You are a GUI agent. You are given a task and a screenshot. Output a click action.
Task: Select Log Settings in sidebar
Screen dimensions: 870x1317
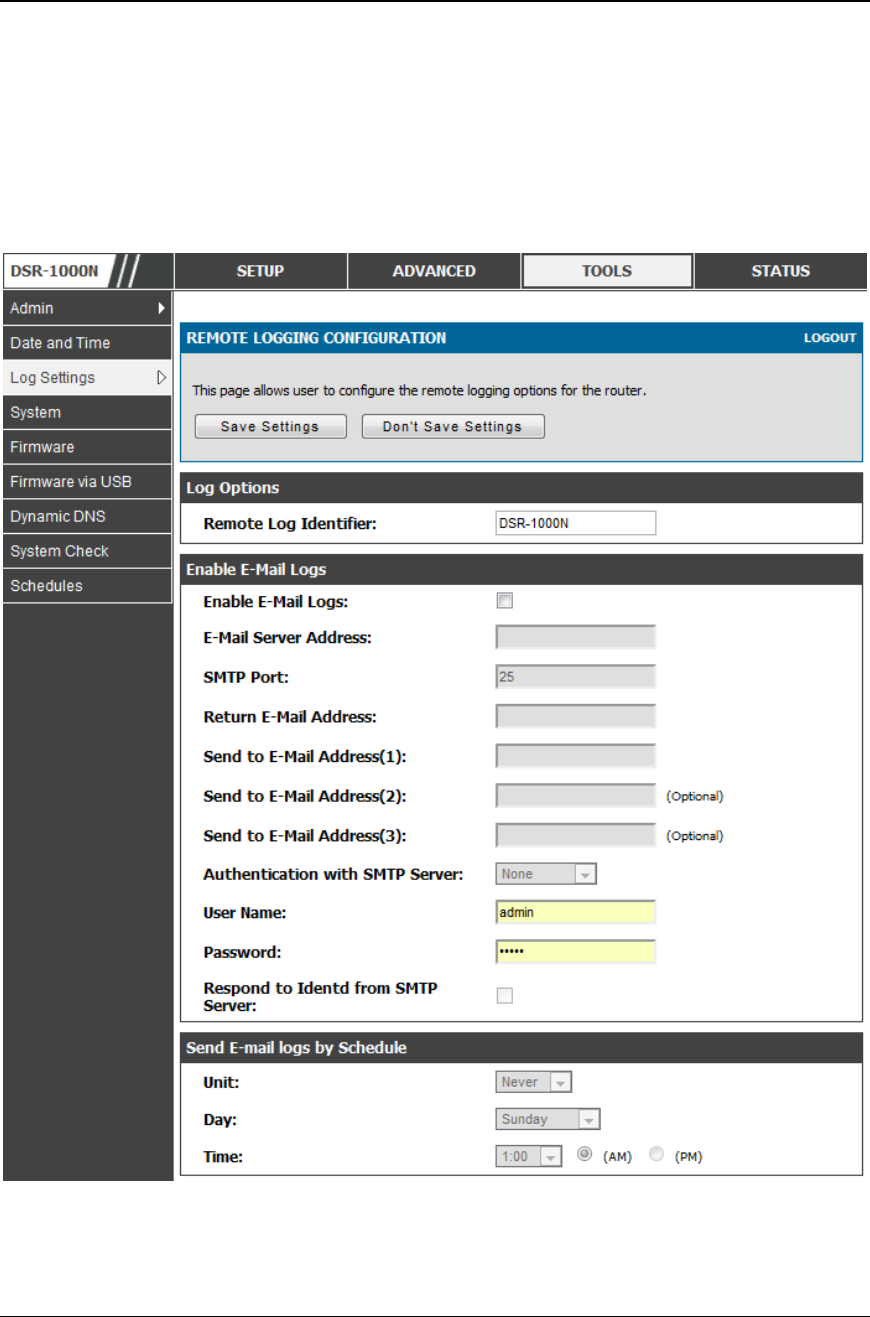[87, 378]
